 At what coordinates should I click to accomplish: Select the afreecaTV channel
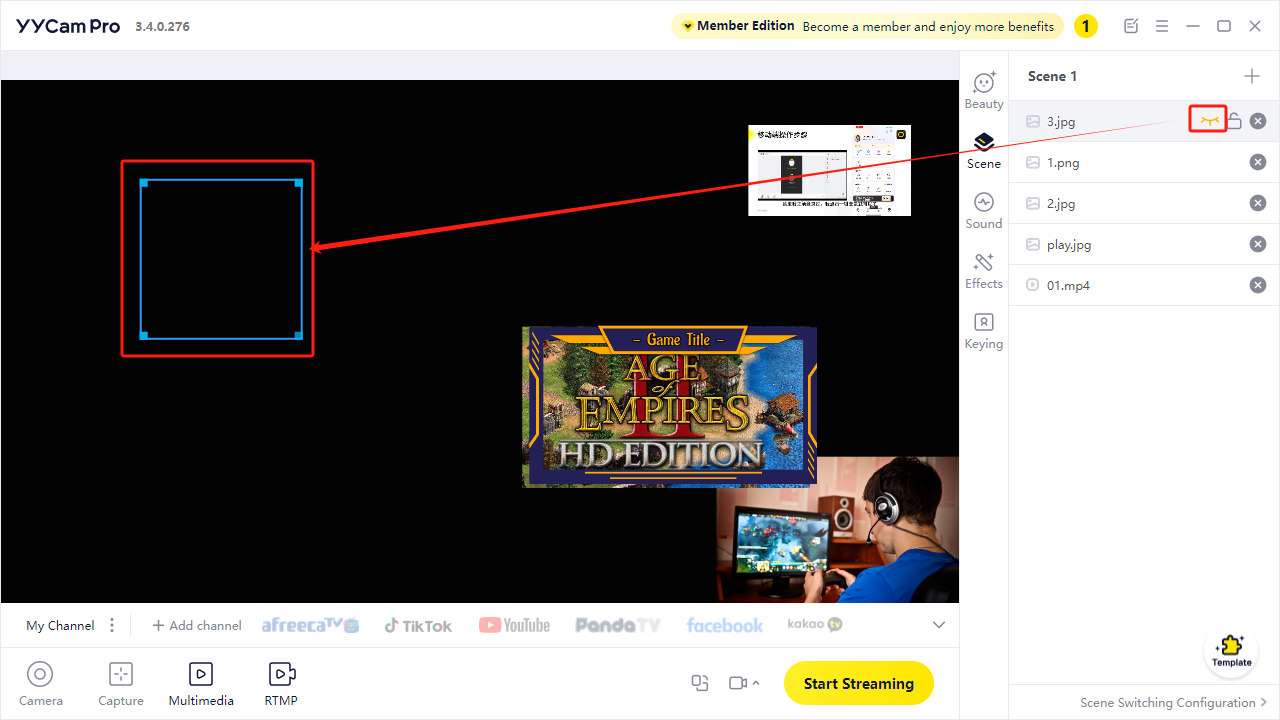pyautogui.click(x=310, y=625)
